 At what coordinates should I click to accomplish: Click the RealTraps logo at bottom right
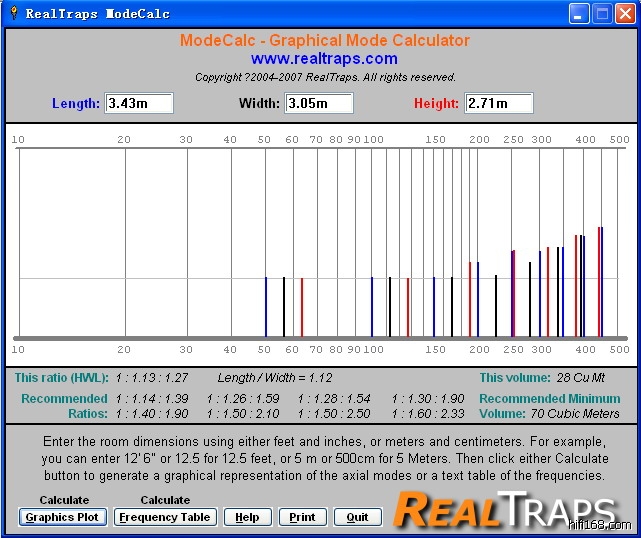coord(506,509)
